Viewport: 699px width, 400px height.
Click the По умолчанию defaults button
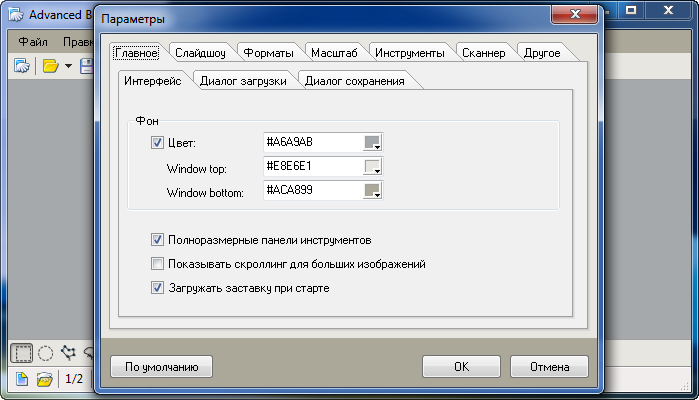[161, 367]
